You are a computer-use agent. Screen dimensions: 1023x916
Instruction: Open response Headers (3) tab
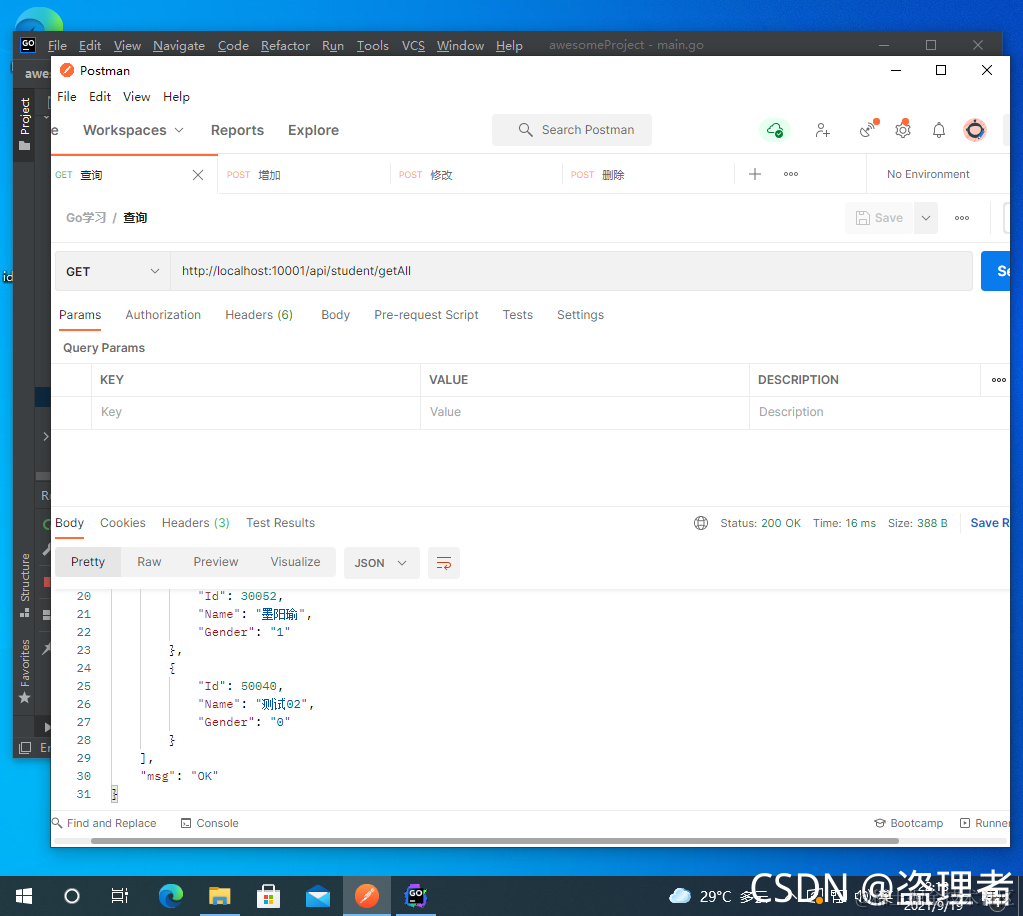[x=196, y=523]
